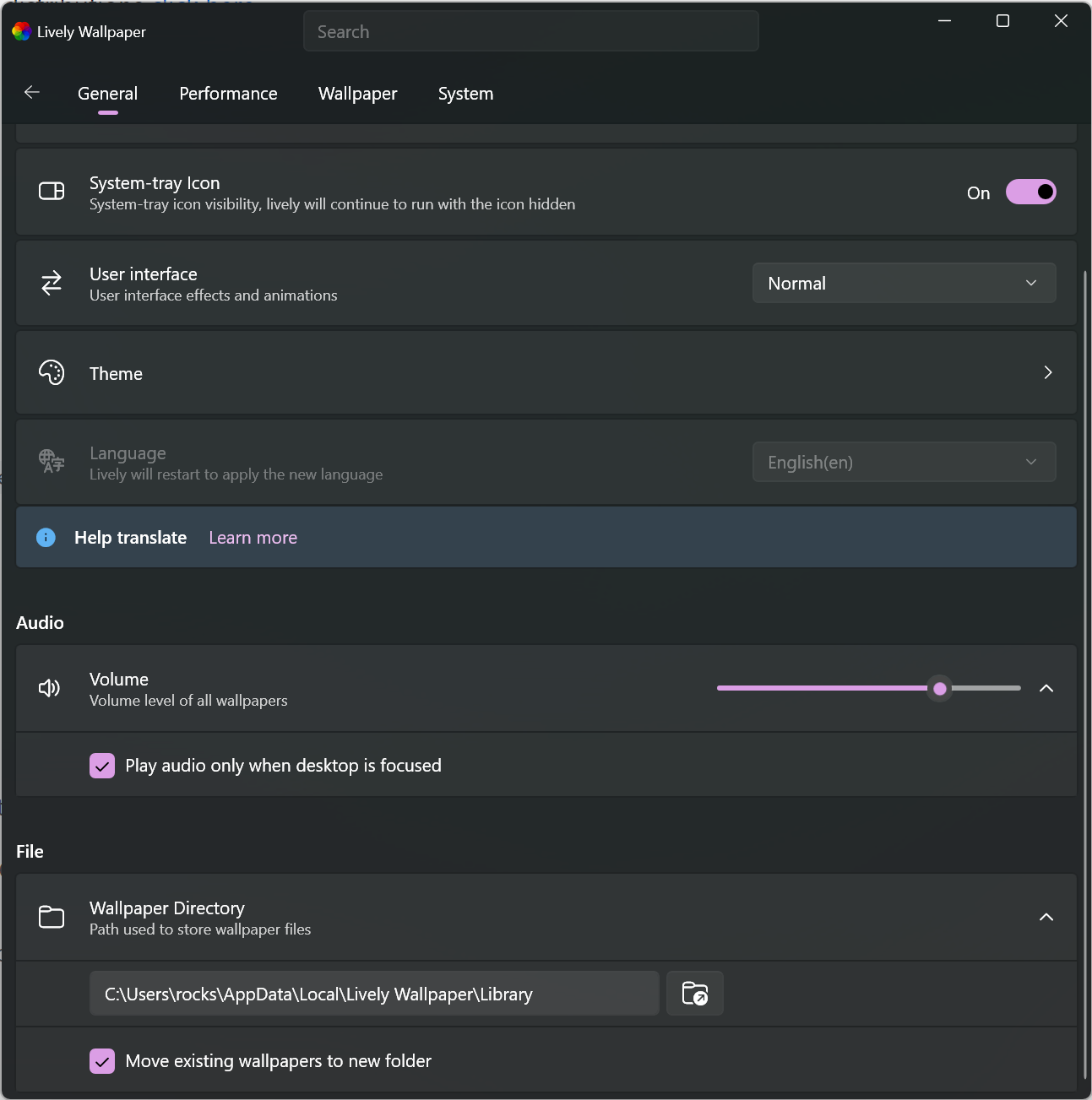1092x1100 pixels.
Task: Disable the System-tray Icon toggle
Action: point(1030,192)
